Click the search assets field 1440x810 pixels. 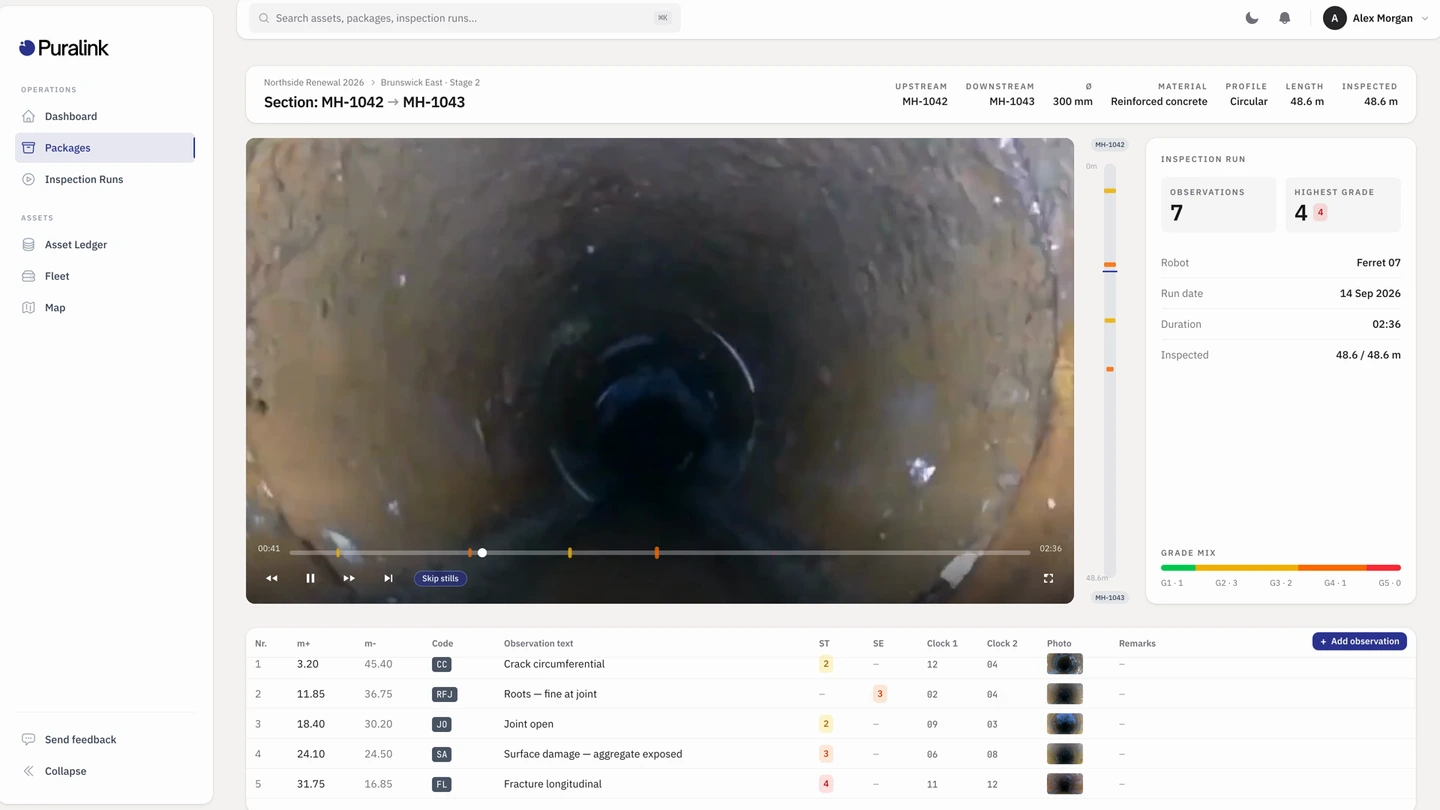click(x=465, y=18)
